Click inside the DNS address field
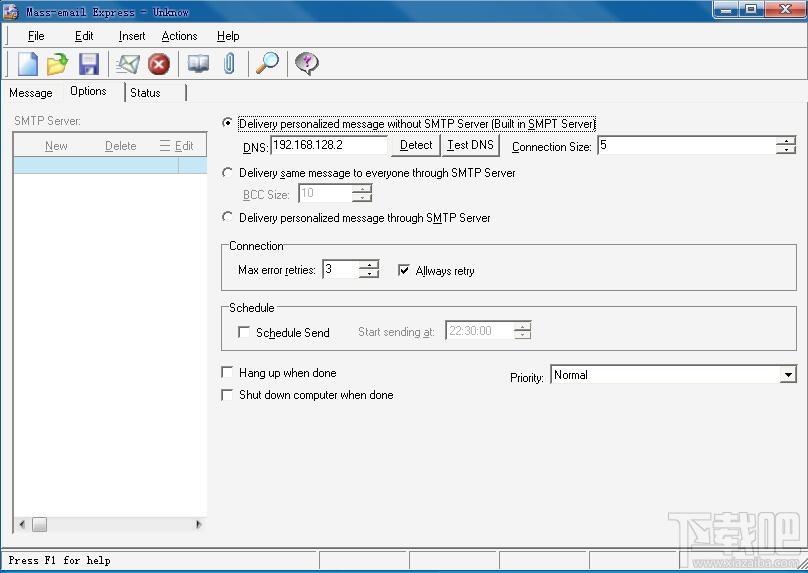This screenshot has height=573, width=808. (x=329, y=145)
